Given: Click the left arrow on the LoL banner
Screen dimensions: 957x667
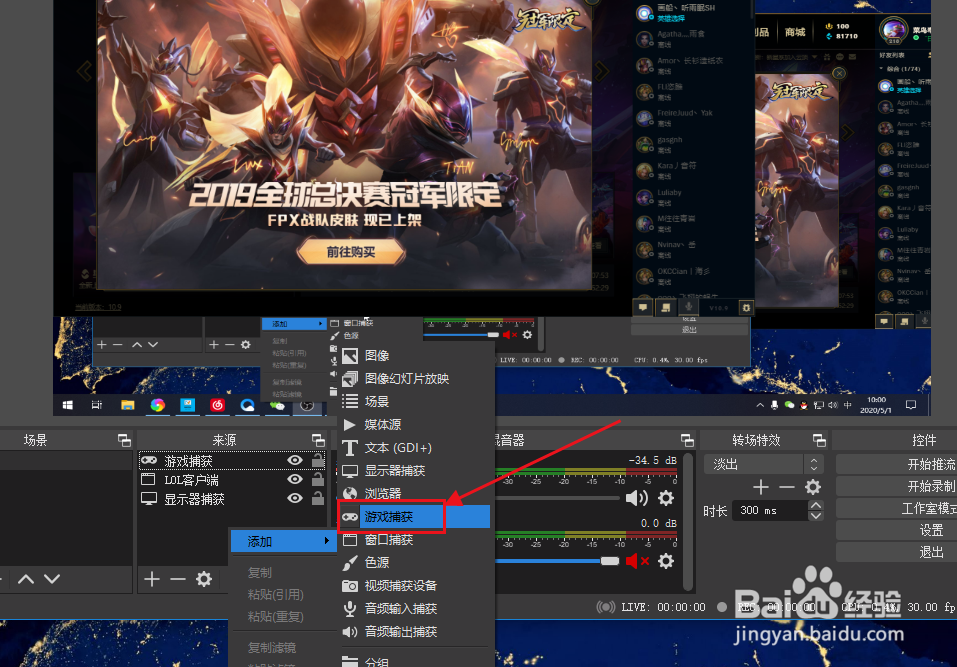Looking at the screenshot, I should pos(85,71).
